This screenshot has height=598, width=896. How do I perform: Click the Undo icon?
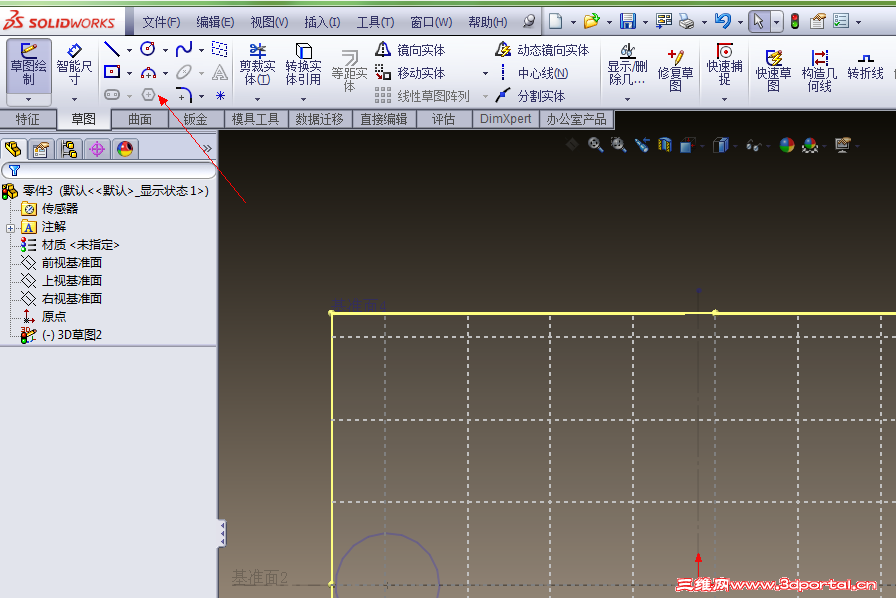pos(723,21)
